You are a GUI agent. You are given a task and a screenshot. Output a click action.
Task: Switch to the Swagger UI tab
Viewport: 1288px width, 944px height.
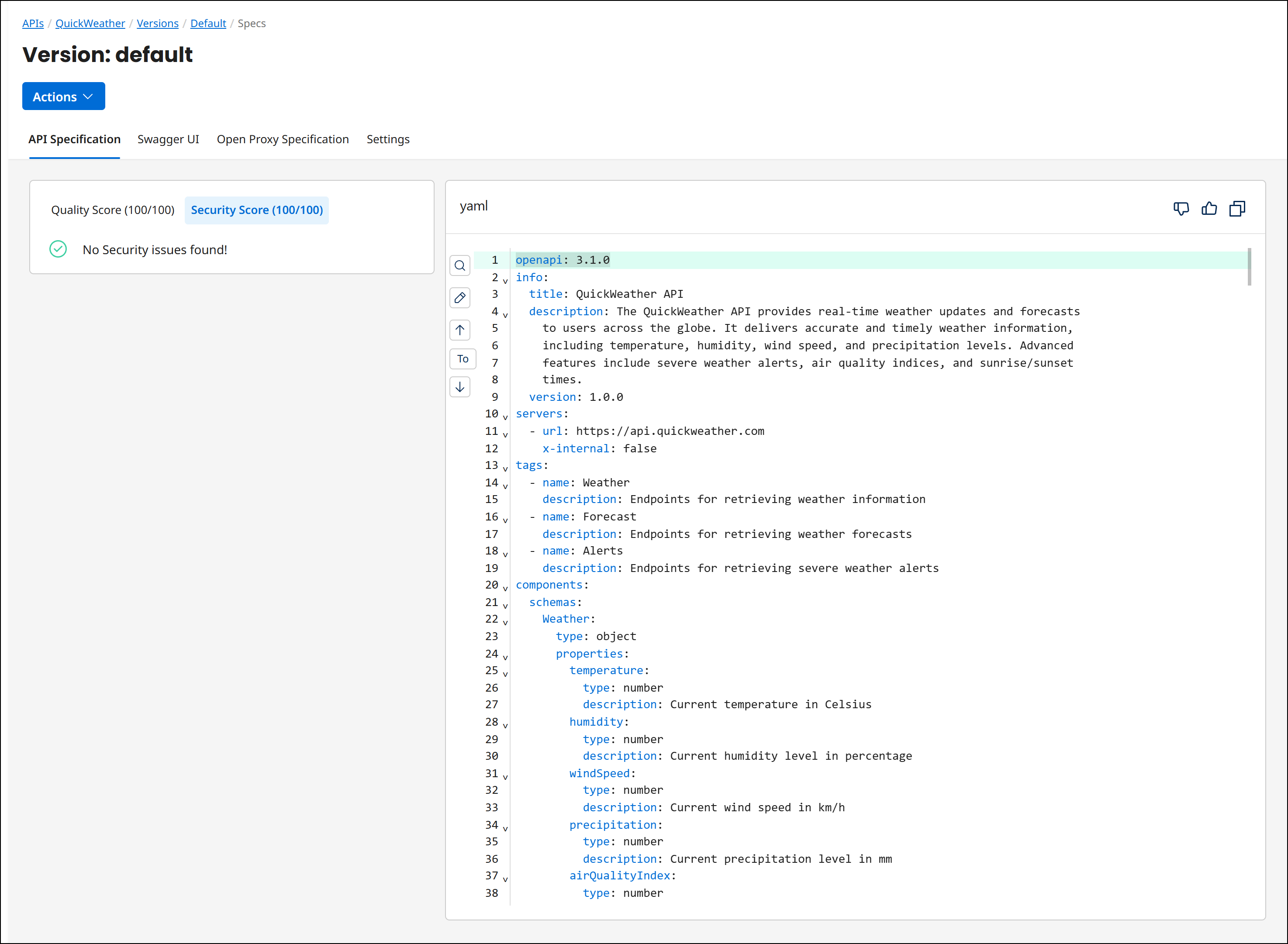[168, 139]
